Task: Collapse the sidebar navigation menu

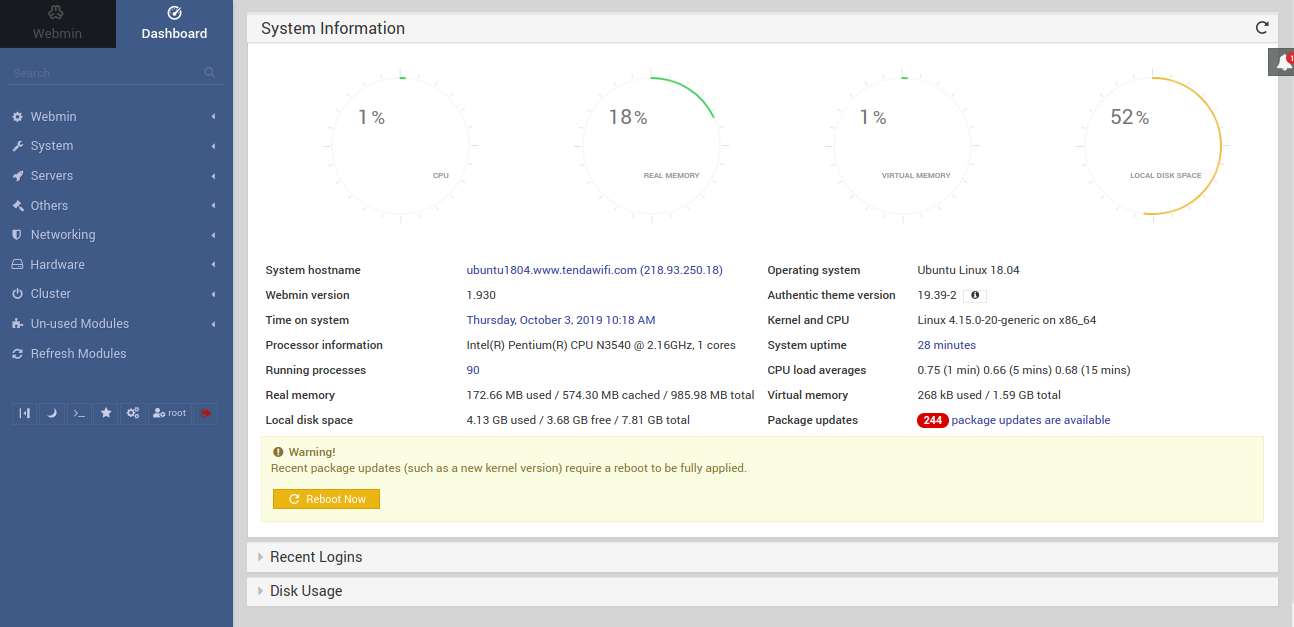Action: click(x=24, y=413)
